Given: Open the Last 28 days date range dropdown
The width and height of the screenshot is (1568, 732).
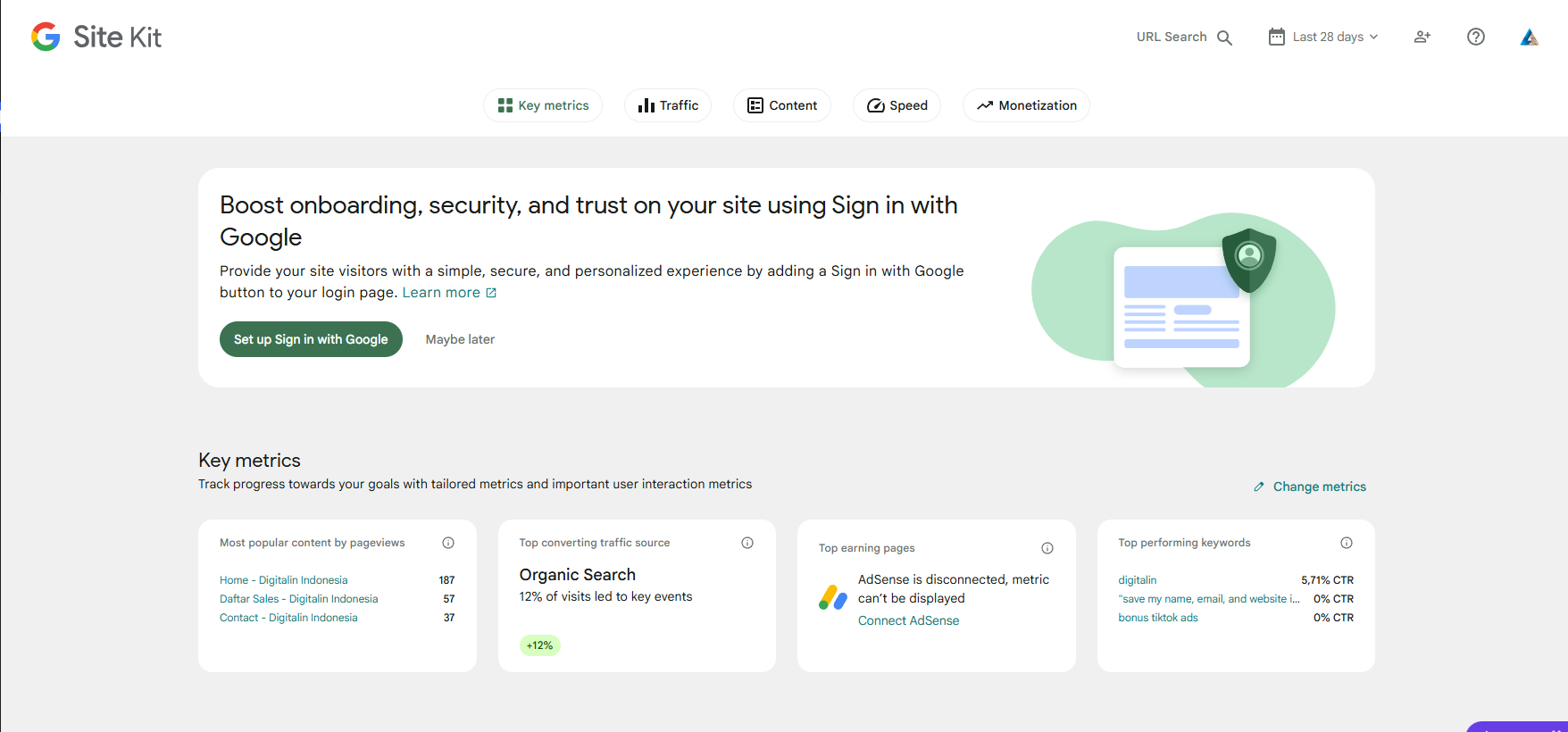Looking at the screenshot, I should pos(1324,37).
